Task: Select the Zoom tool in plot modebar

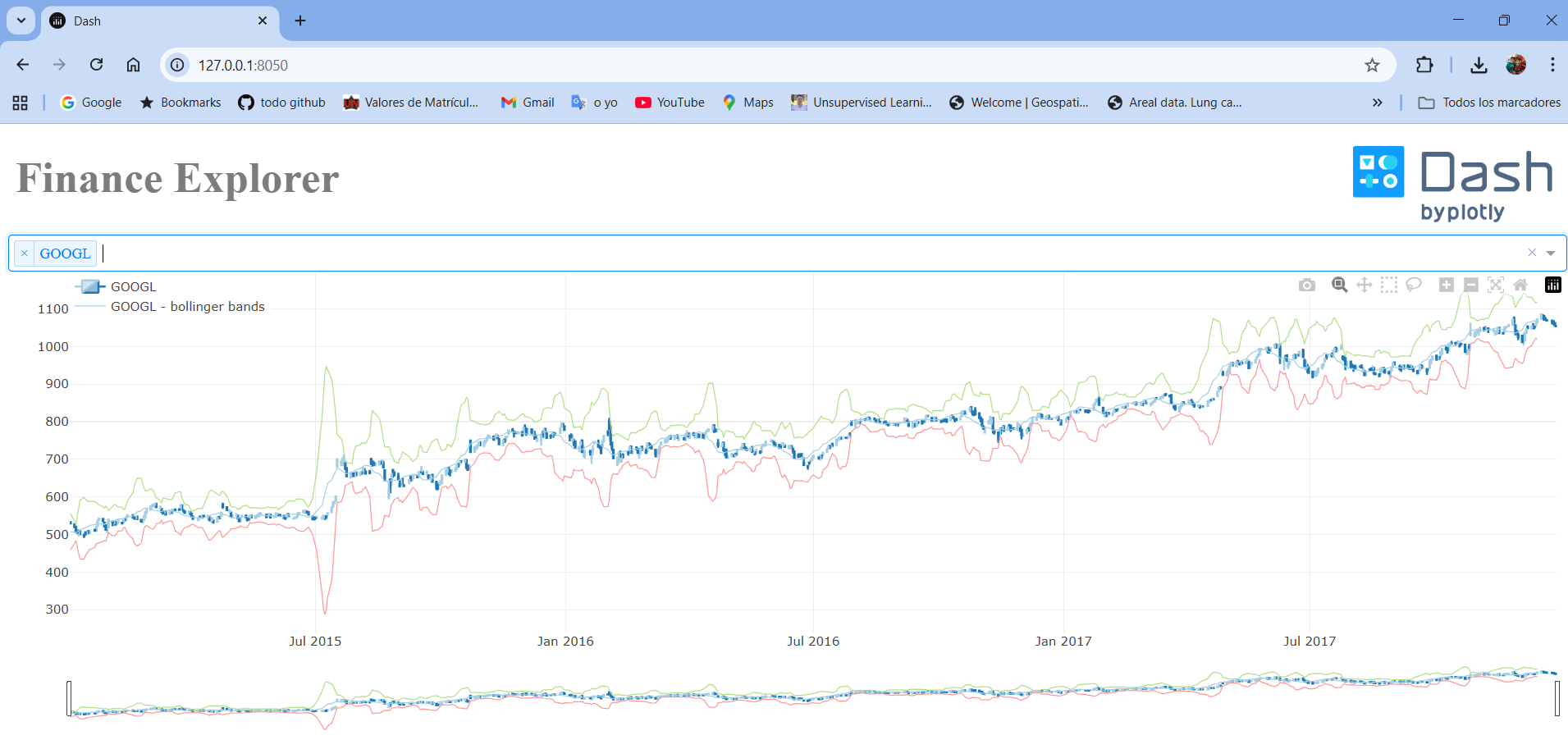Action: 1340,285
